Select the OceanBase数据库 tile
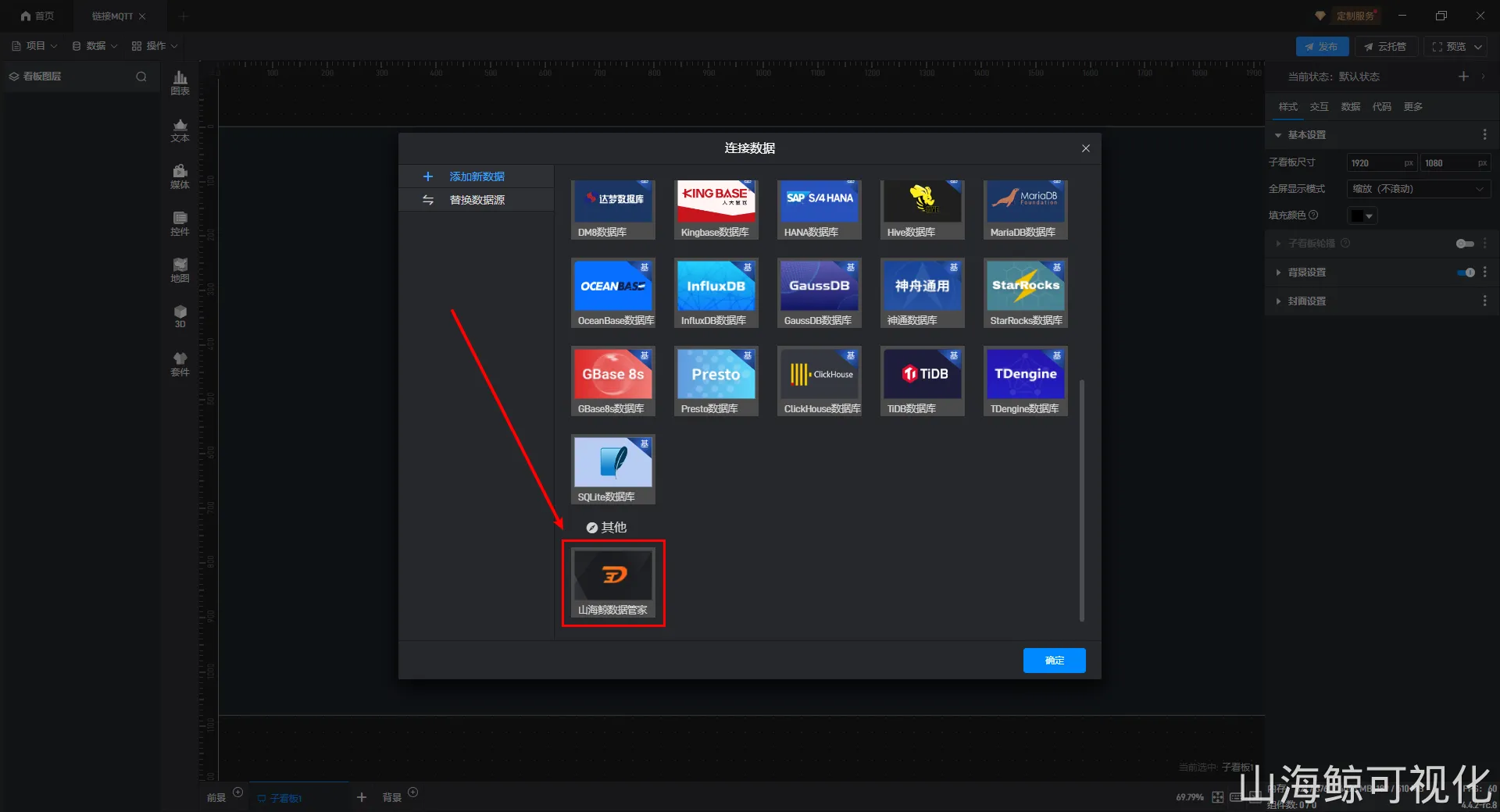This screenshot has height=812, width=1500. point(613,293)
